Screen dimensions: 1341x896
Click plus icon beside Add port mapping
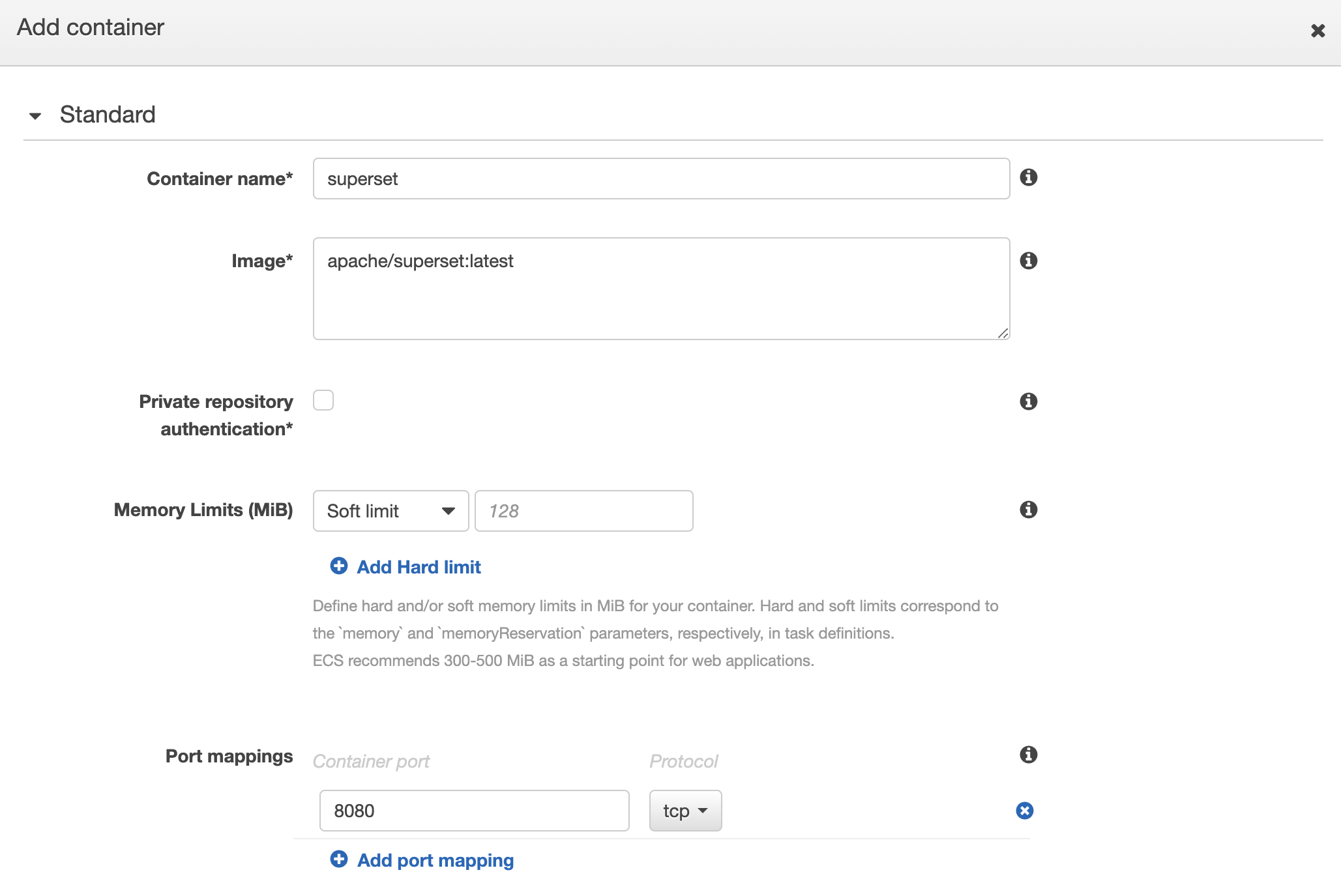point(339,859)
